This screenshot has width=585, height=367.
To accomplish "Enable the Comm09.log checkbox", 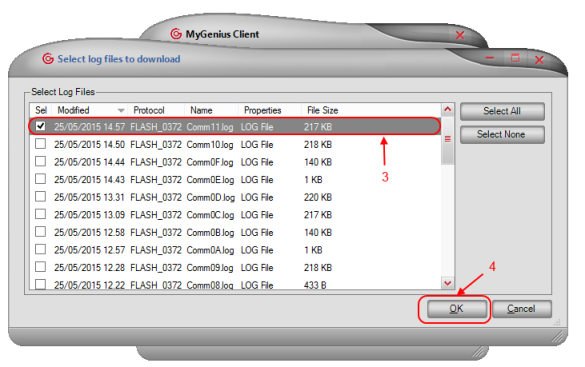I will click(40, 267).
